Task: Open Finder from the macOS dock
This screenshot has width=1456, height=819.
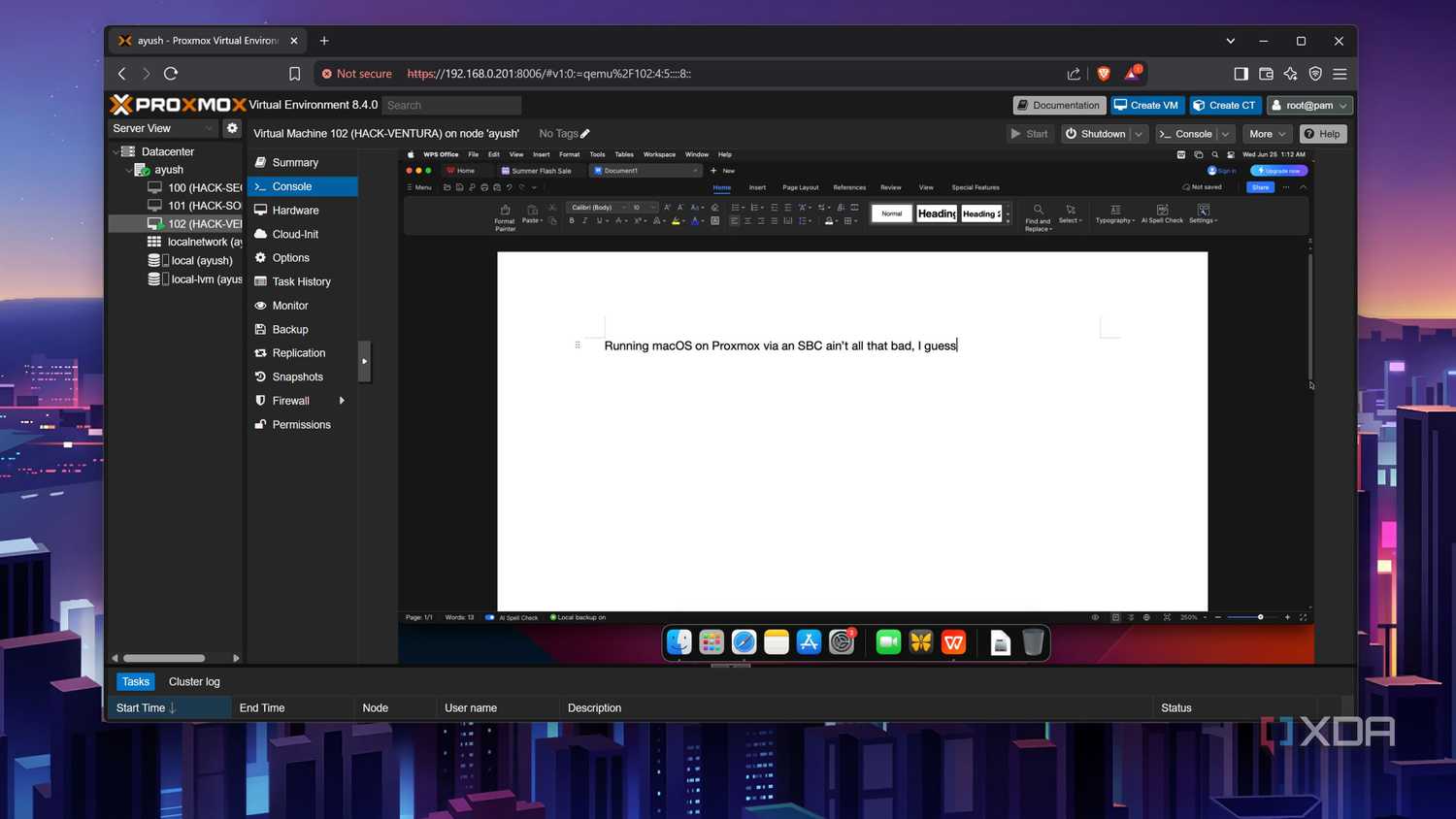Action: pos(678,641)
